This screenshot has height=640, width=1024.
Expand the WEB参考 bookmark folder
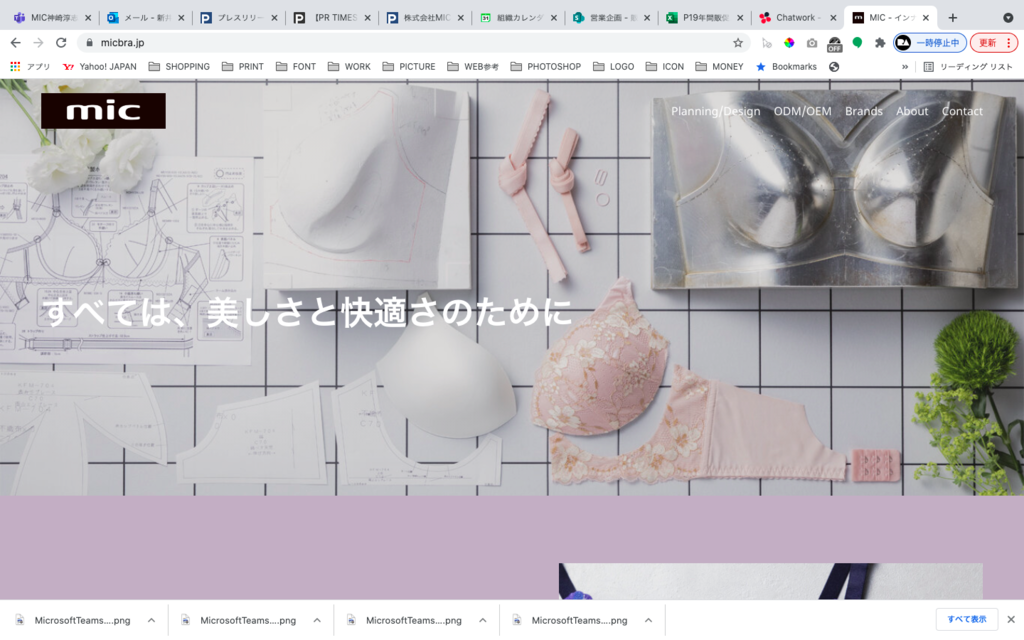click(473, 67)
